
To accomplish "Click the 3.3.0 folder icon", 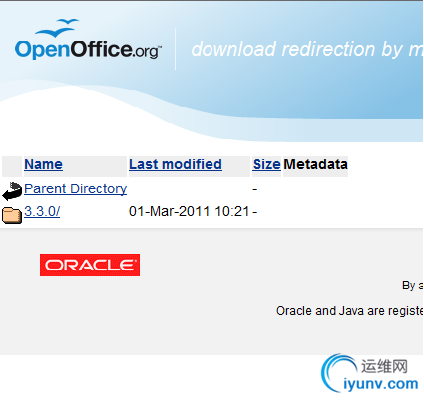I will click(12, 215).
